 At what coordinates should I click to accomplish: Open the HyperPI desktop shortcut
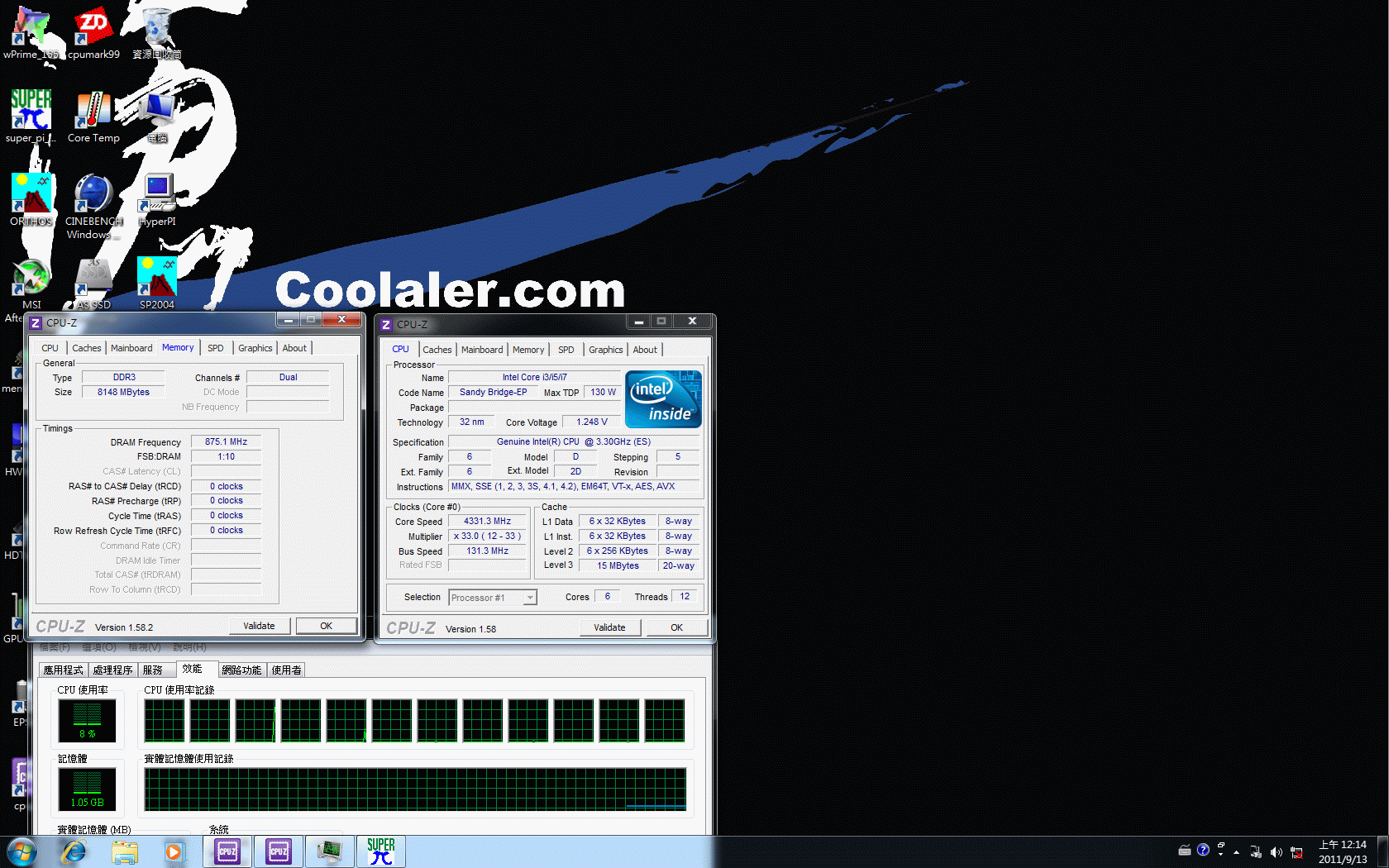pos(157,200)
